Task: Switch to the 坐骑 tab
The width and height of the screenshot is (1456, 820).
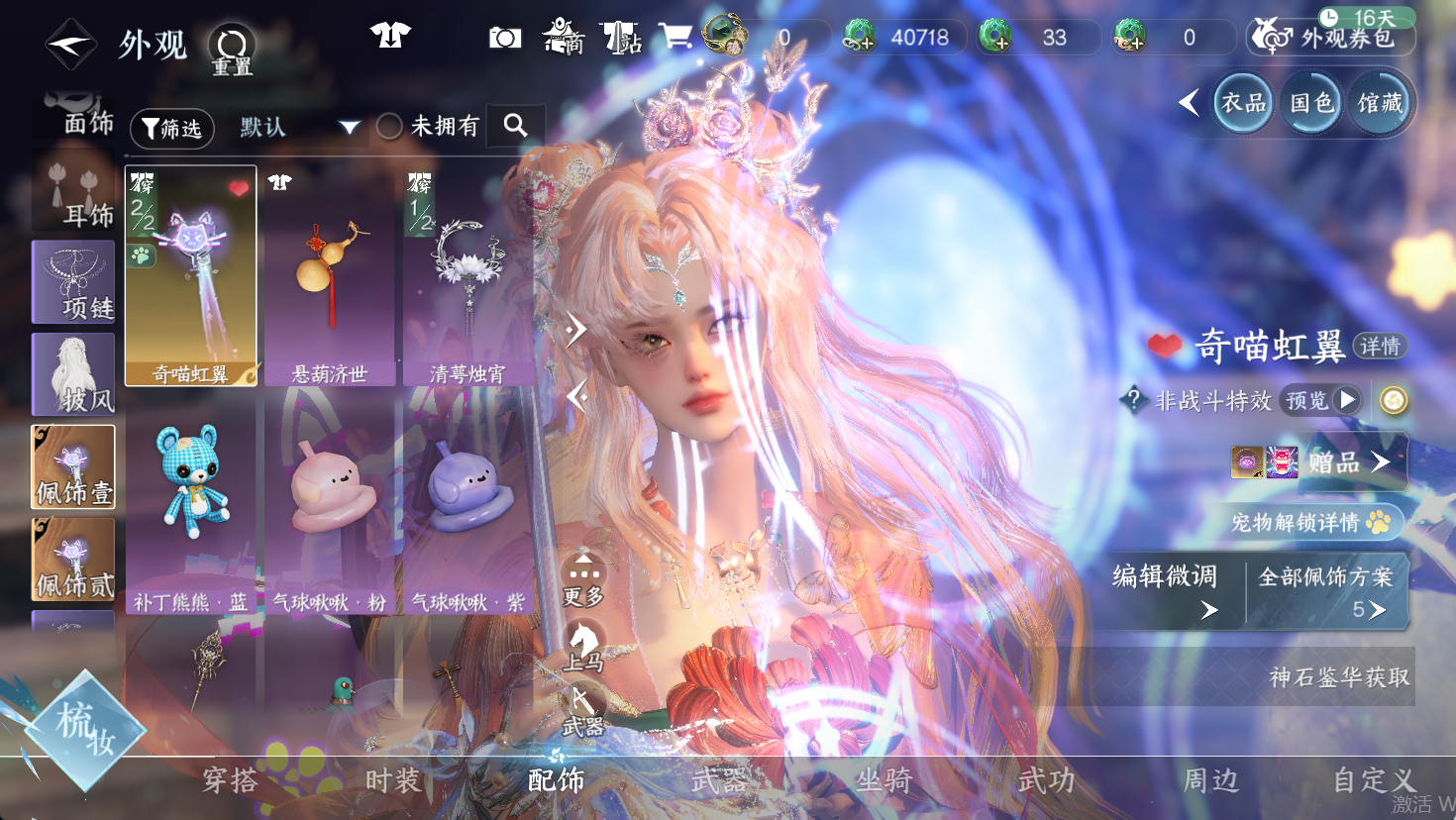Action: (x=884, y=780)
